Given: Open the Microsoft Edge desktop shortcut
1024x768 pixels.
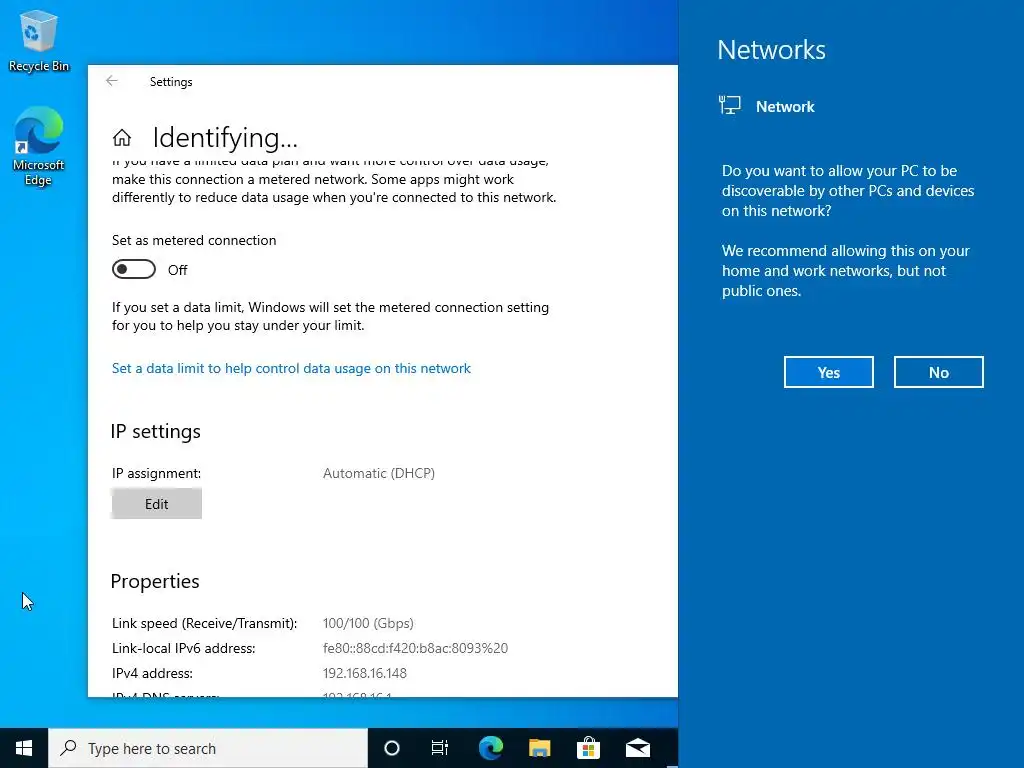Looking at the screenshot, I should click(x=39, y=146).
